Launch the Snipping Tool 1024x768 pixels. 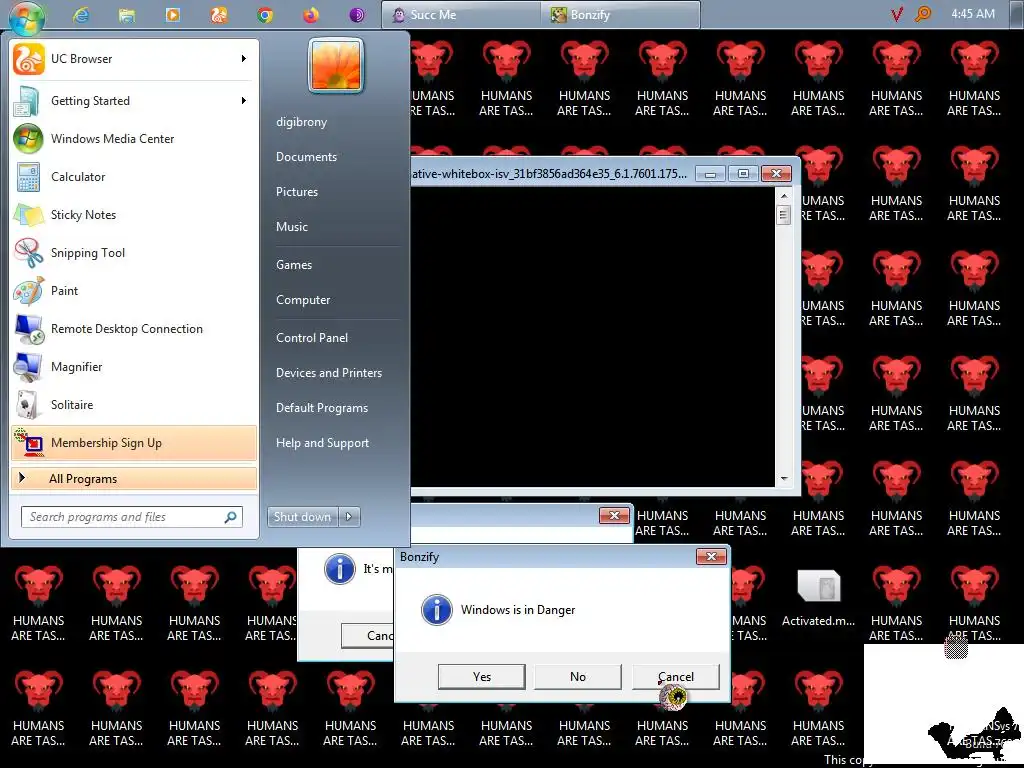point(134,253)
